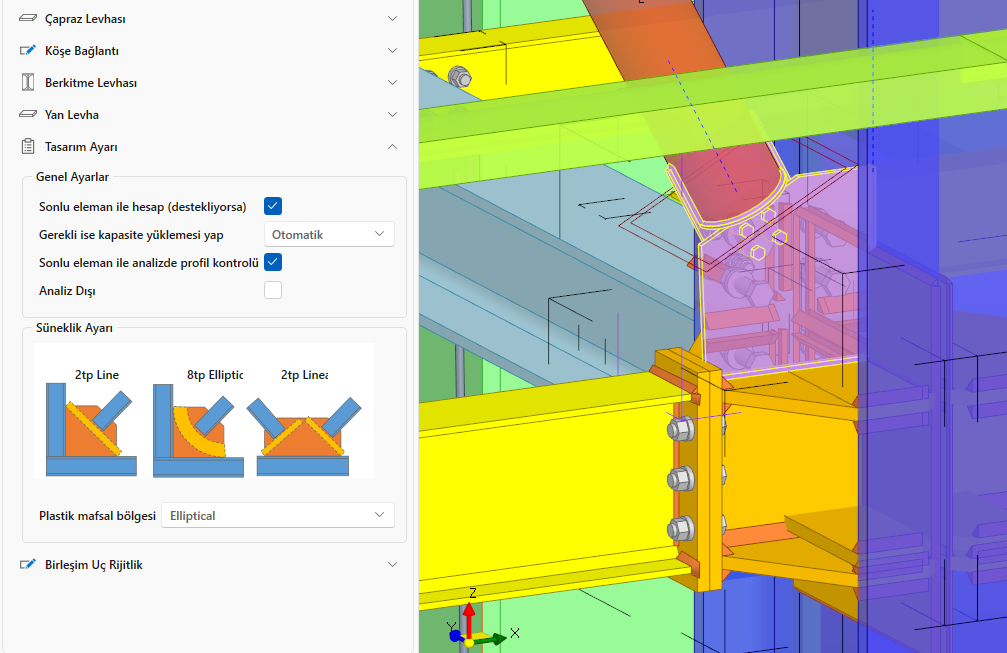Open Plastik mafsal bölgesi Elliptical dropdown
Image resolution: width=1007 pixels, height=653 pixels.
click(x=277, y=515)
